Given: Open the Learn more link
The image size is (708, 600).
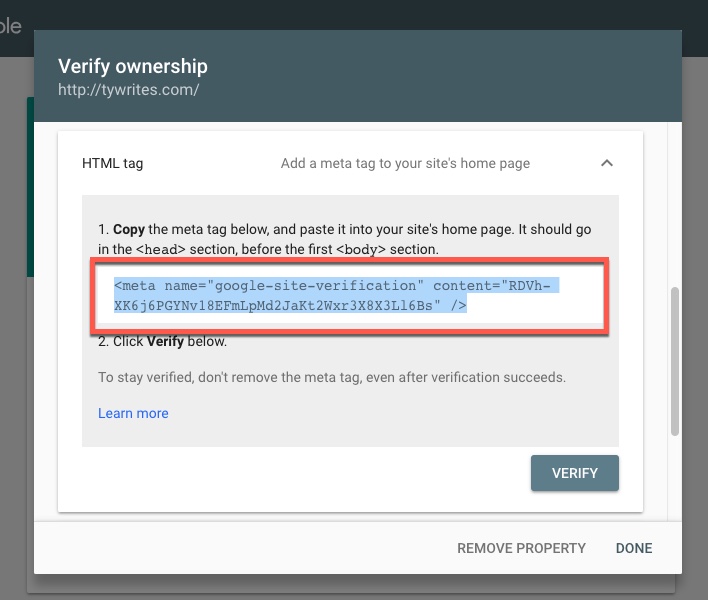Looking at the screenshot, I should click(133, 413).
